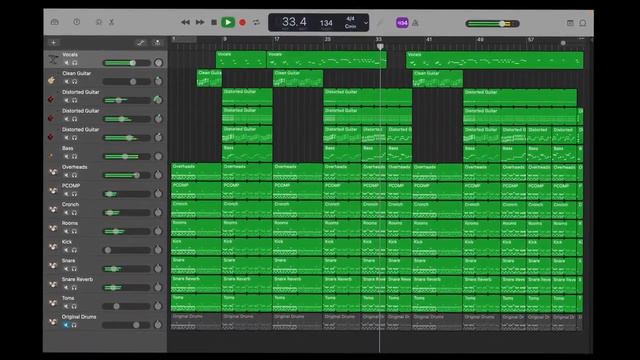Start recording with the red Record button
The image size is (640, 360).
pyautogui.click(x=242, y=22)
